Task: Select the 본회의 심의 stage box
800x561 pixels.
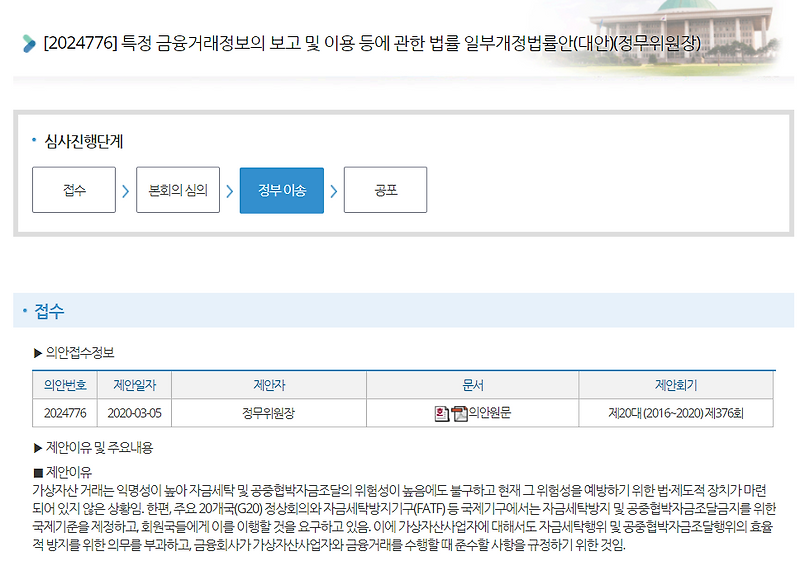Action: pyautogui.click(x=178, y=190)
